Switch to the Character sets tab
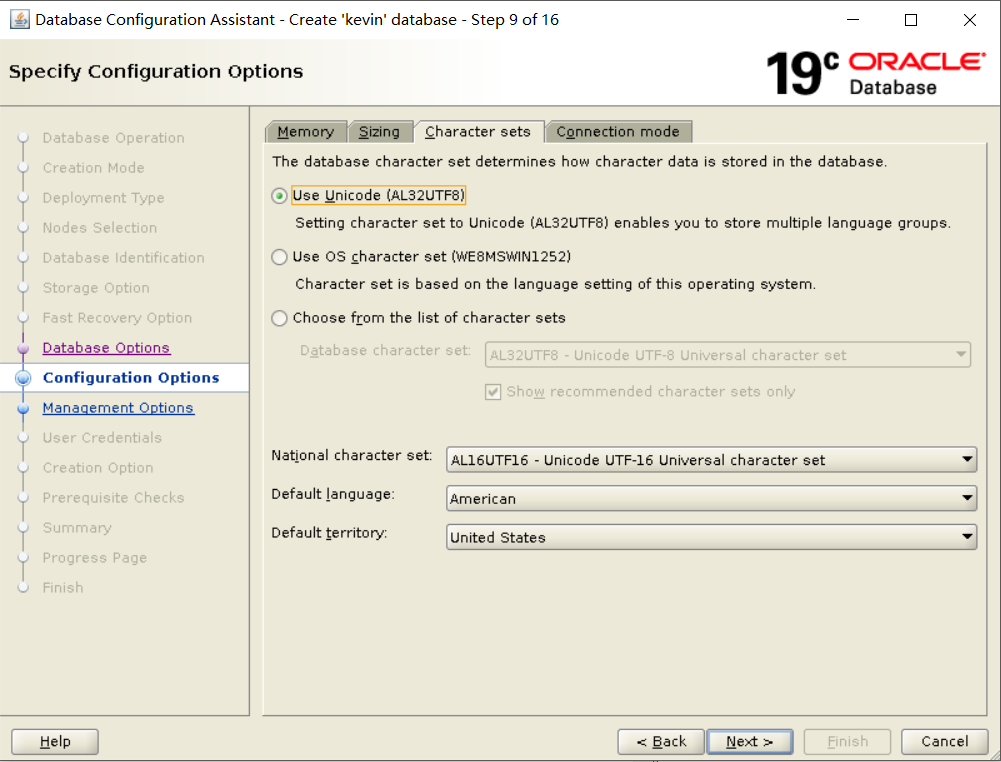This screenshot has width=1001, height=762. 478,131
